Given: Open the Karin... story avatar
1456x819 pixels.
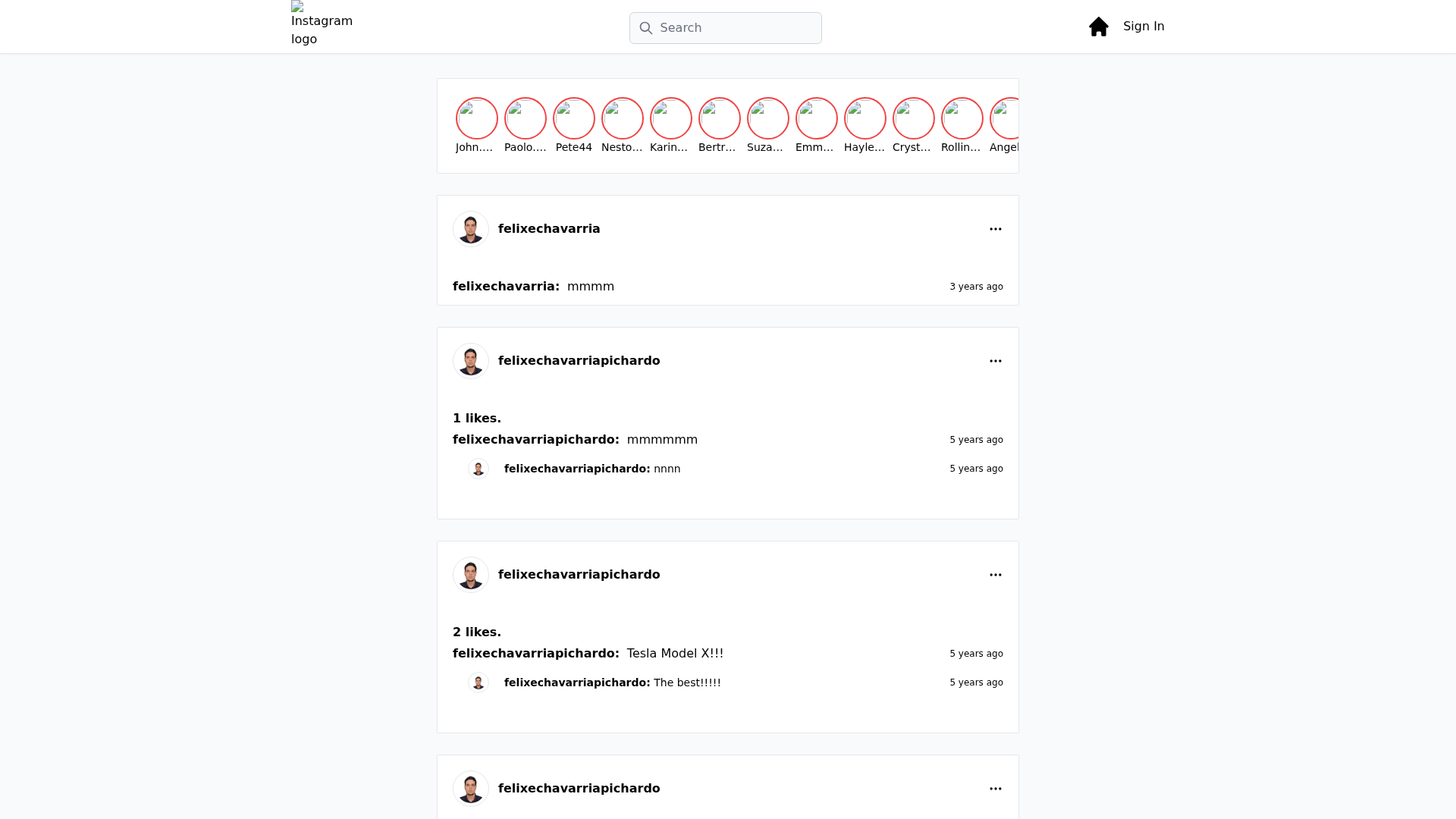Looking at the screenshot, I should tap(671, 118).
